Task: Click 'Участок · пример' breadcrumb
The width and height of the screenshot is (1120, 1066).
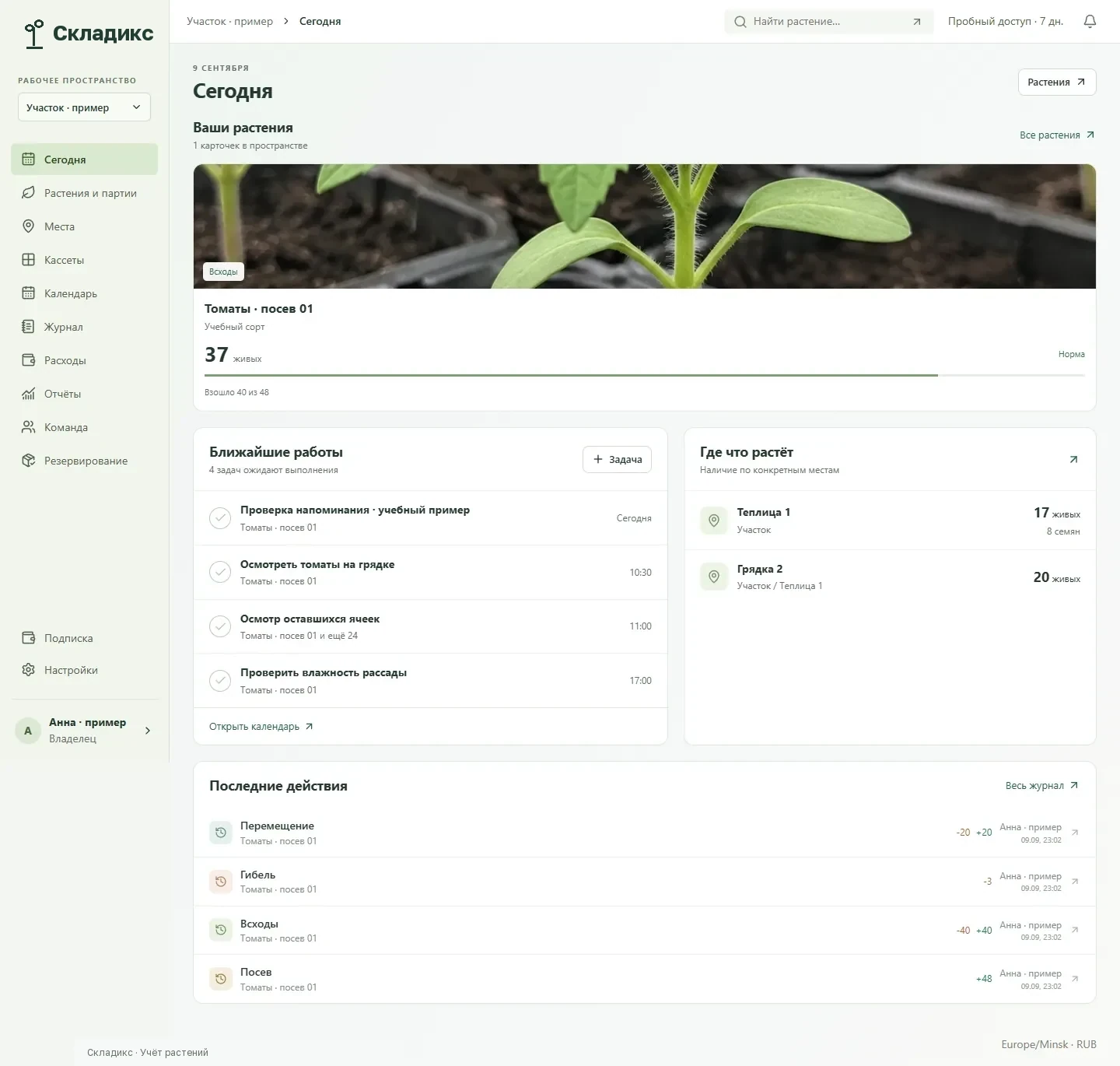Action: (x=229, y=22)
